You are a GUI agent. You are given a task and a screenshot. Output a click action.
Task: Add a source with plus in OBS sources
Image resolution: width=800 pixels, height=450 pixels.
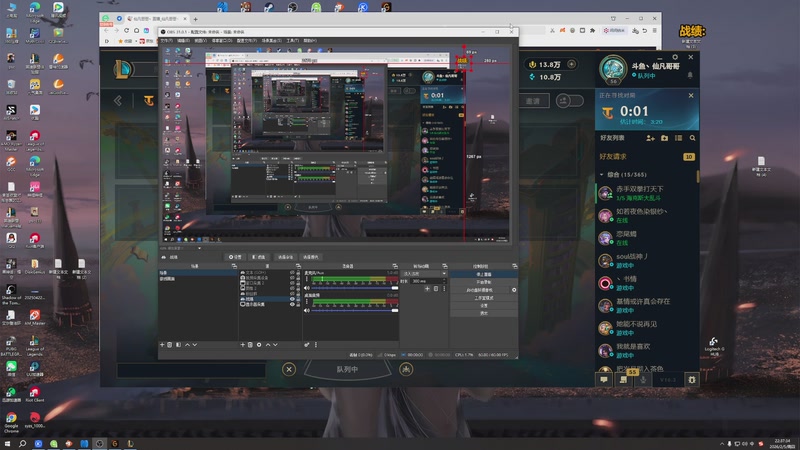tap(243, 345)
